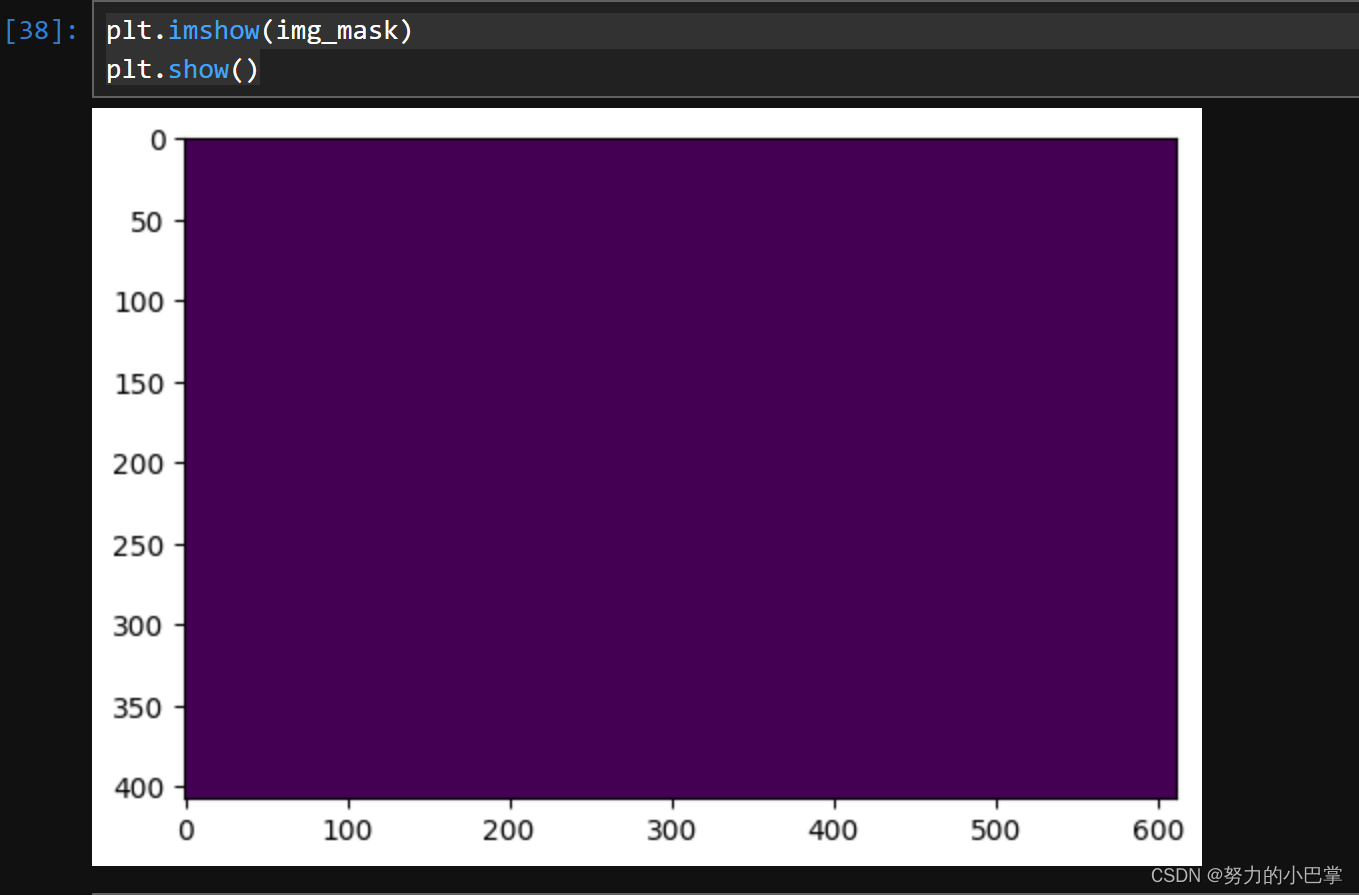Screen dimensions: 1359x895
Task: Click the 50 tick label on y-axis
Action: (146, 220)
